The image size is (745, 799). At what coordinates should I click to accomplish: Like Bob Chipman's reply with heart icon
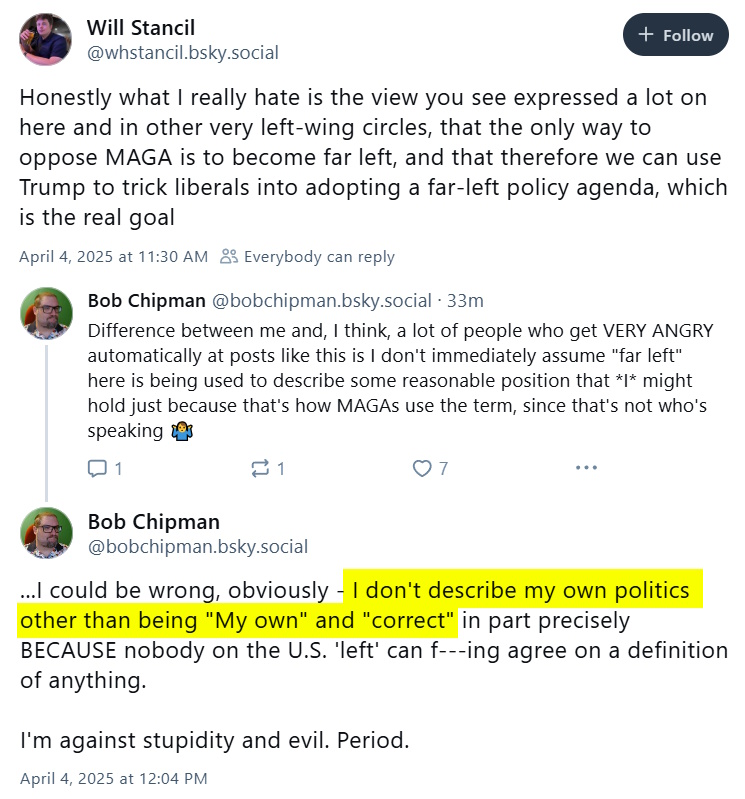(x=422, y=468)
